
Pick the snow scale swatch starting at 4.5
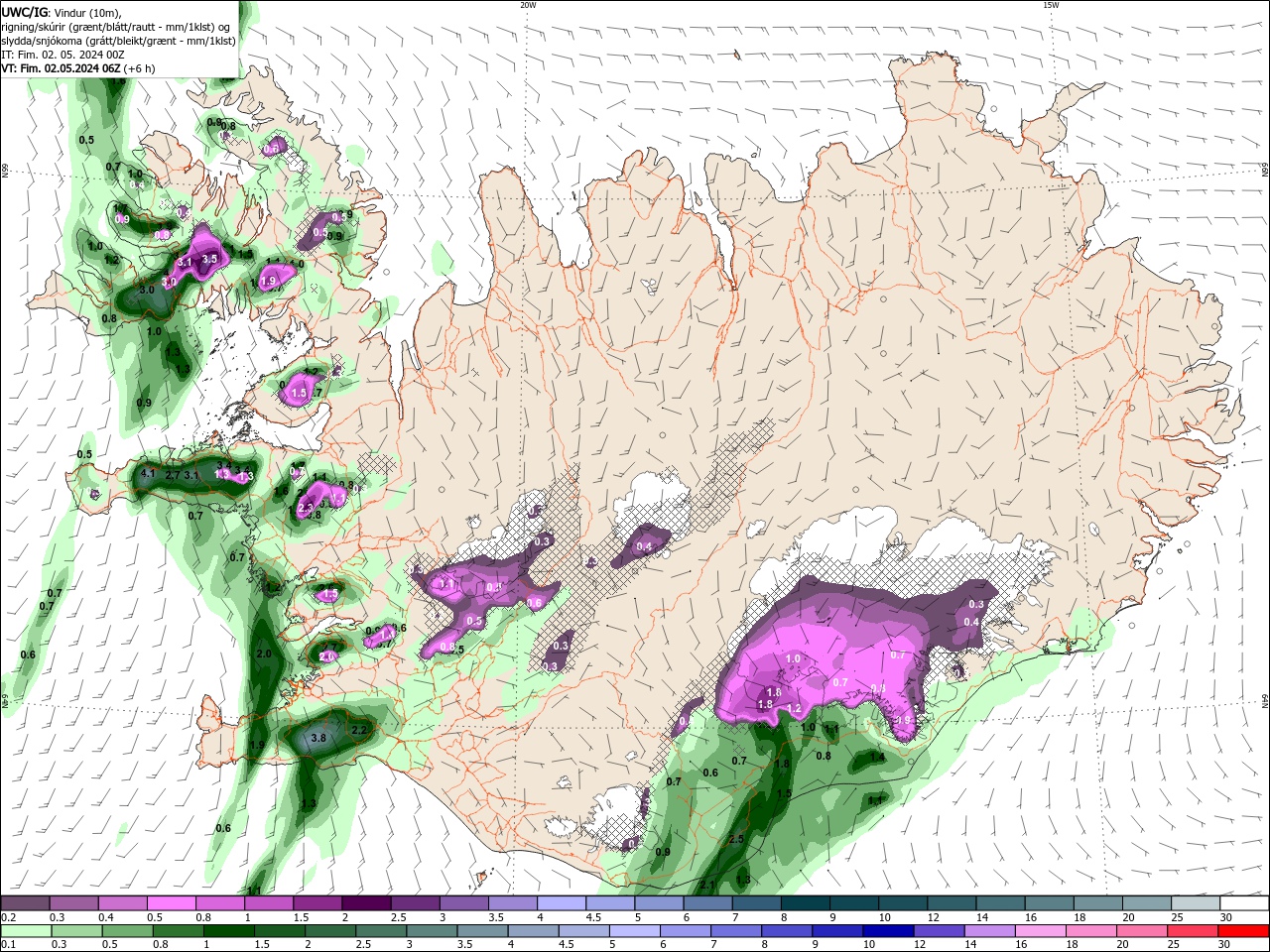609,903
